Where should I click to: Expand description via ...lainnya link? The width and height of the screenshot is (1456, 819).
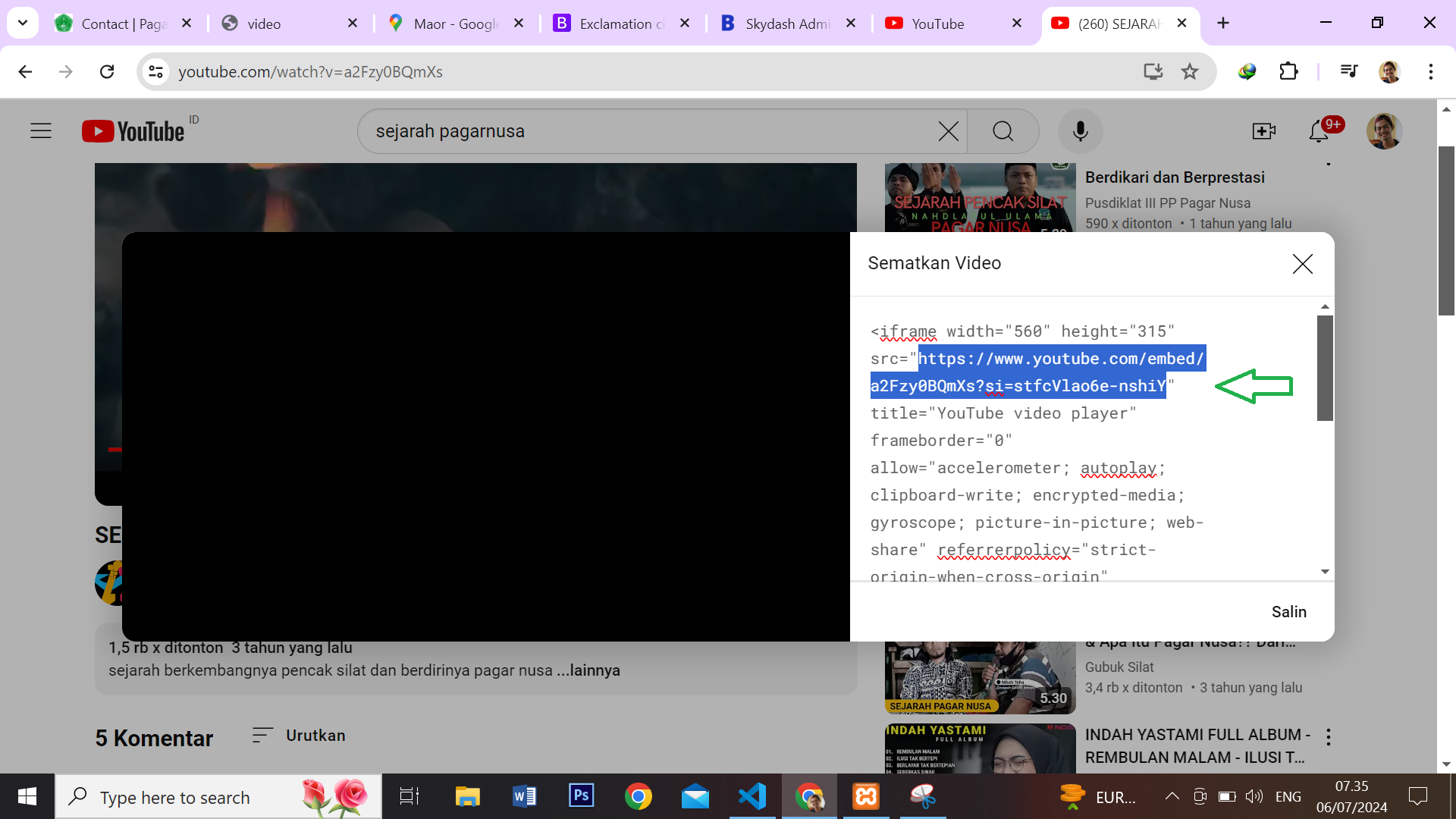click(588, 670)
